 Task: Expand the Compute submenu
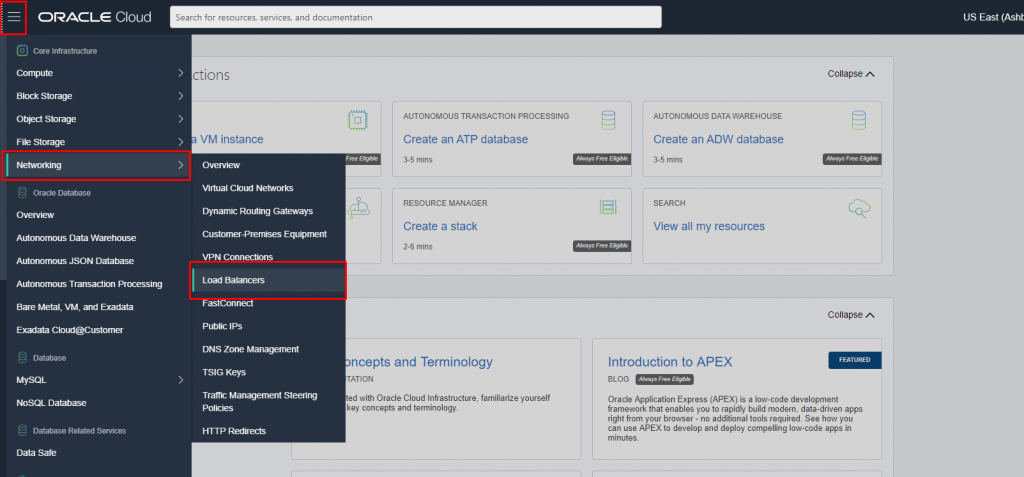[x=181, y=73]
